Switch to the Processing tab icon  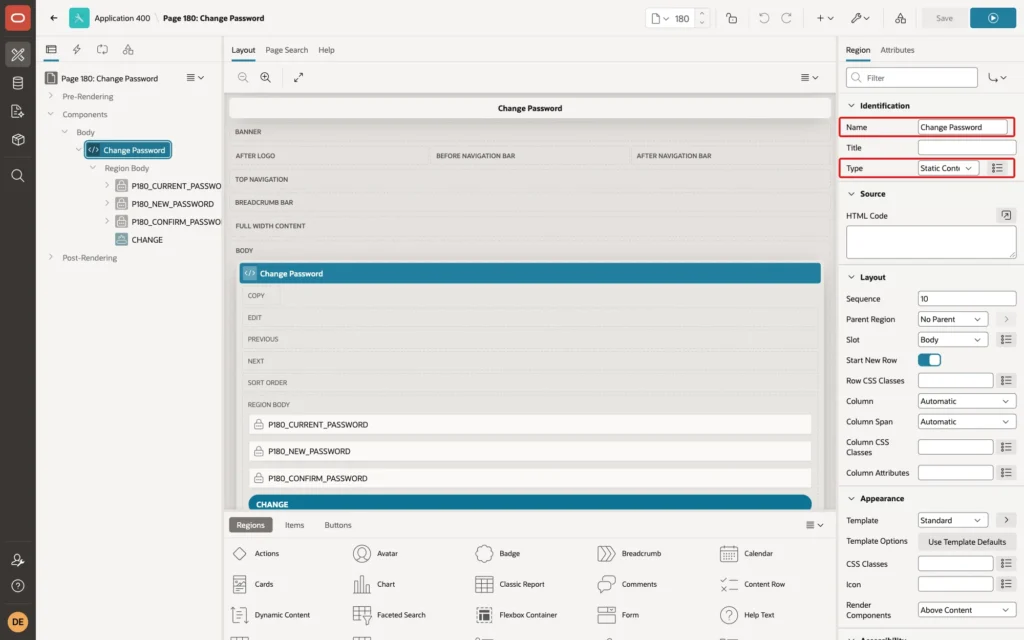pyautogui.click(x=102, y=50)
